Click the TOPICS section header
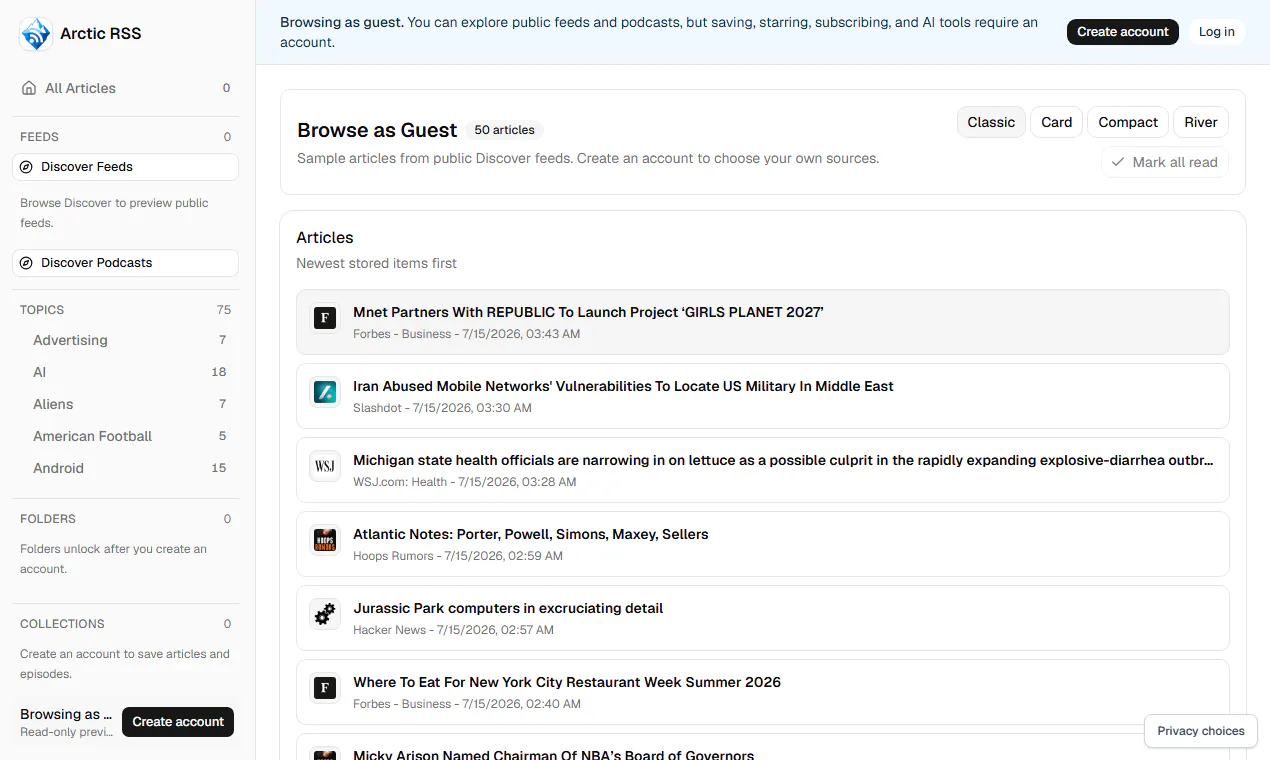This screenshot has height=760, width=1270. pyautogui.click(x=42, y=310)
